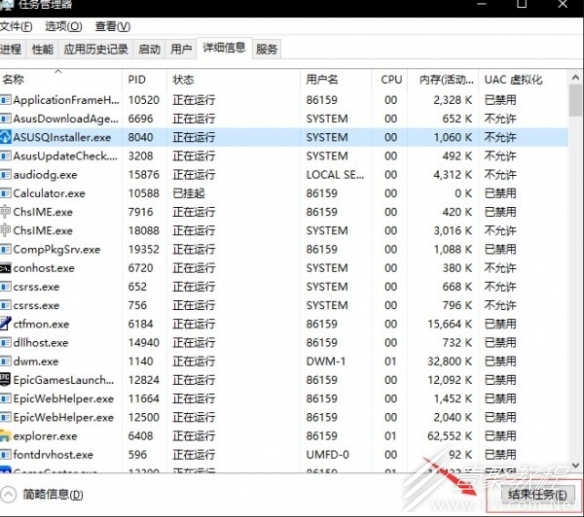The height and width of the screenshot is (517, 584).
Task: Sort by the 状态 column header
Action: point(234,79)
